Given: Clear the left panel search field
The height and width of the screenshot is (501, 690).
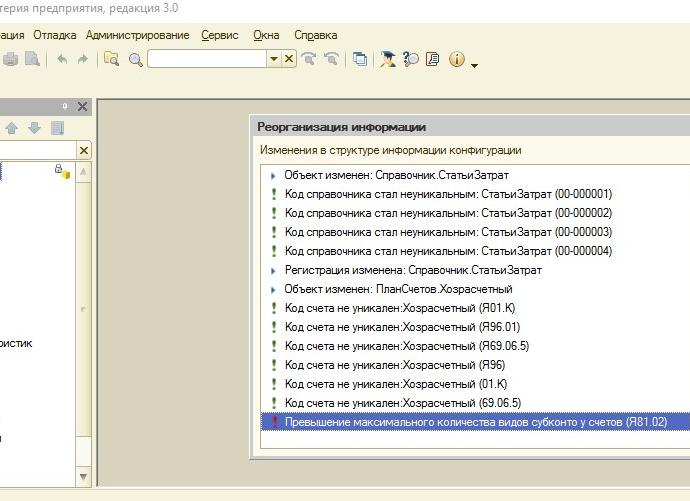Looking at the screenshot, I should click(84, 150).
